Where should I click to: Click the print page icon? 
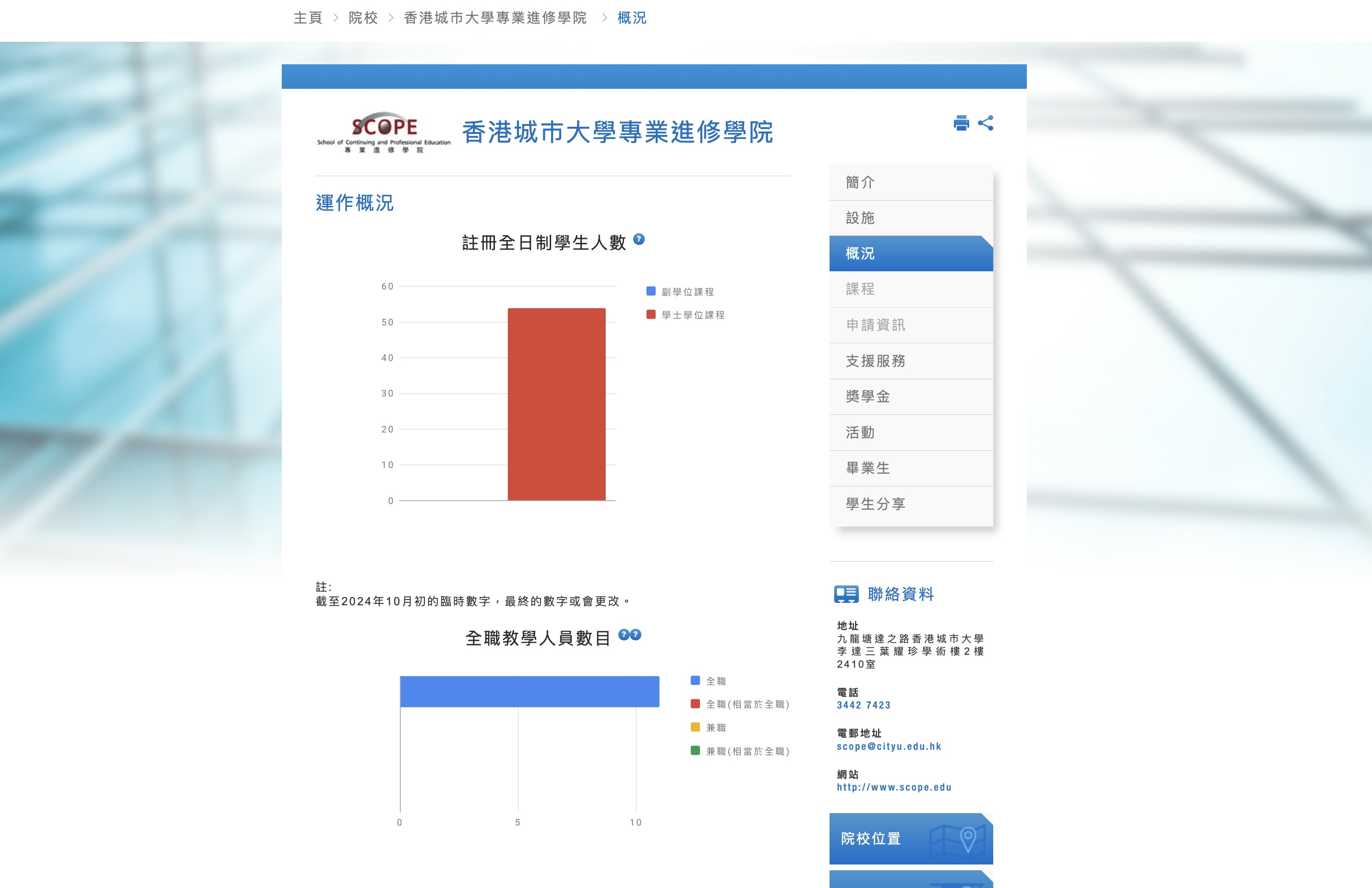pos(961,123)
